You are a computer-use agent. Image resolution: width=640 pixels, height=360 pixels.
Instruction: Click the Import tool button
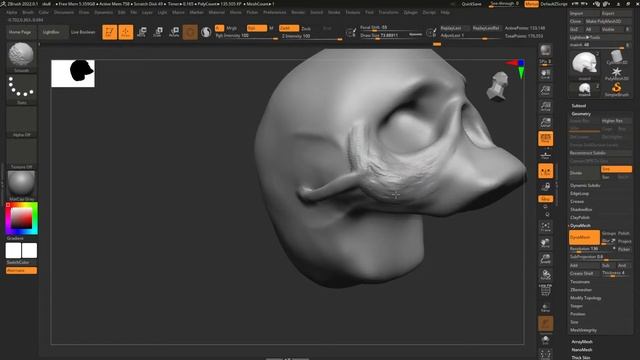pyautogui.click(x=584, y=13)
